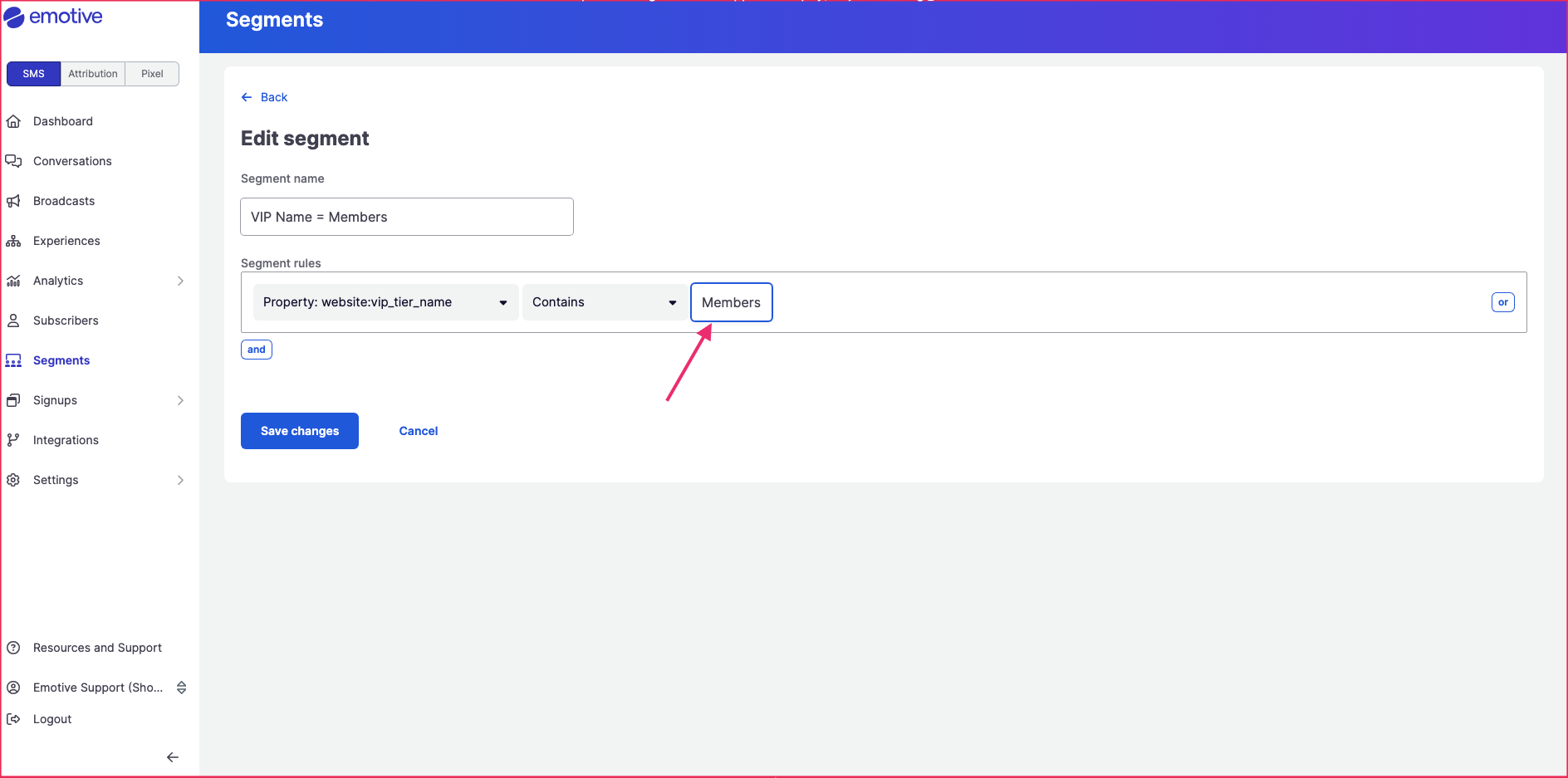Click Resources and Support question icon
This screenshot has width=1568, height=778.
(x=13, y=648)
